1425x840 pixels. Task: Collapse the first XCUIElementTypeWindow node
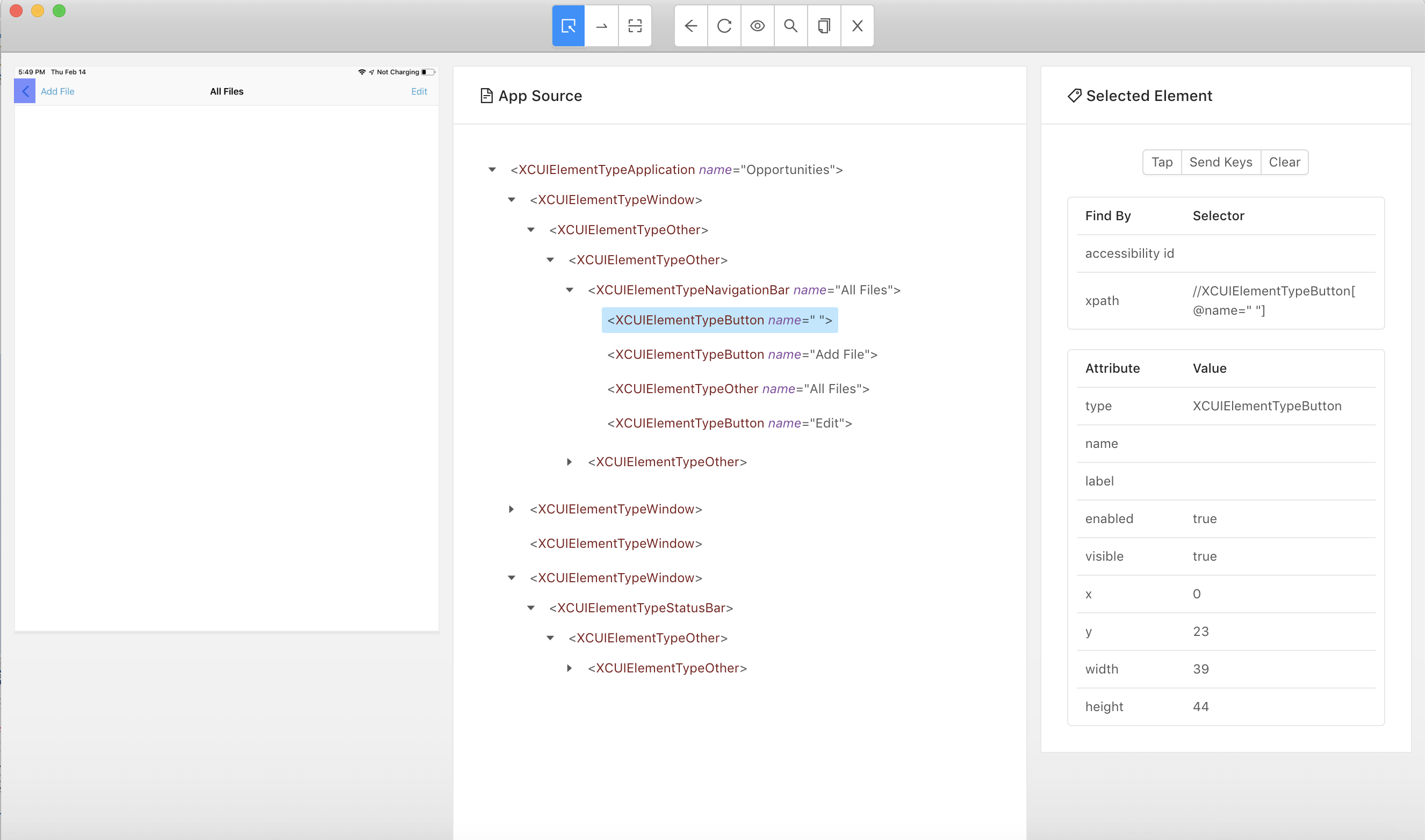click(511, 200)
